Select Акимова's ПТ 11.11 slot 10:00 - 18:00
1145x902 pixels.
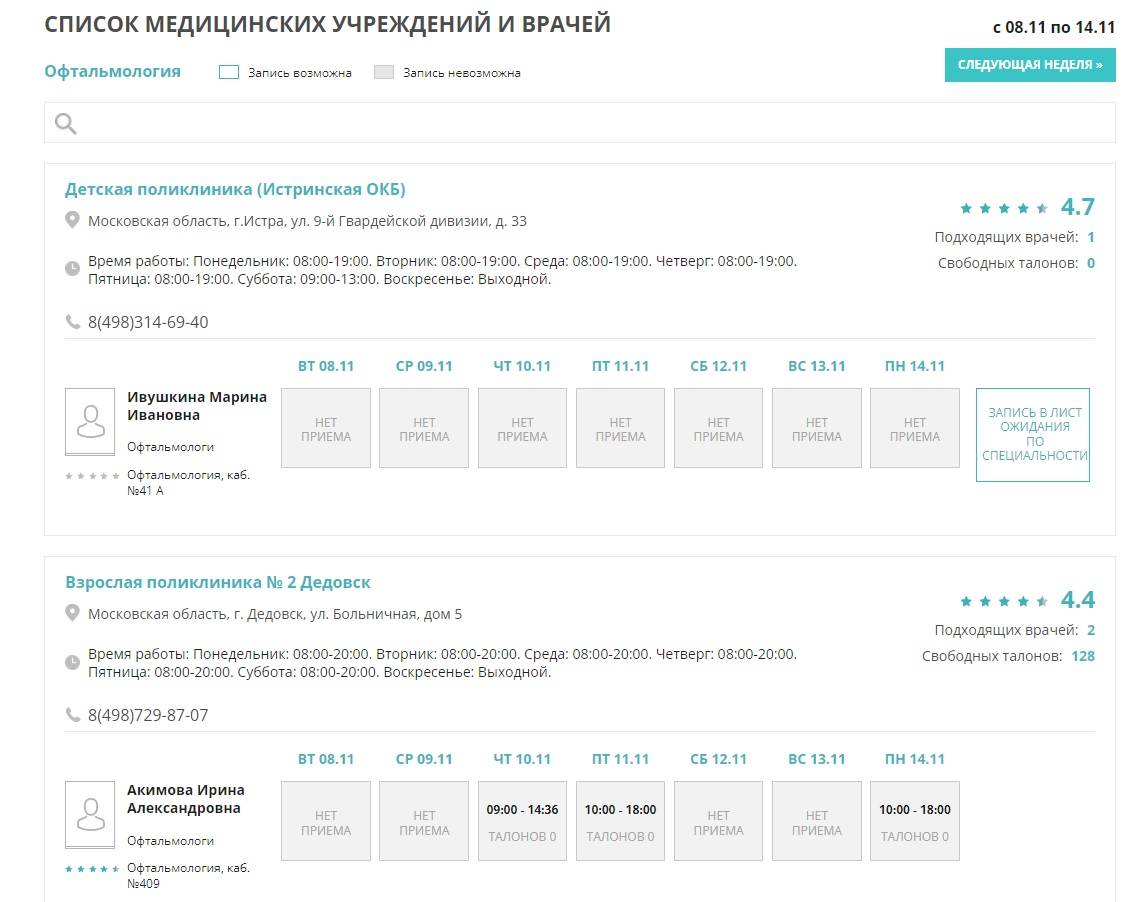pyautogui.click(x=620, y=821)
